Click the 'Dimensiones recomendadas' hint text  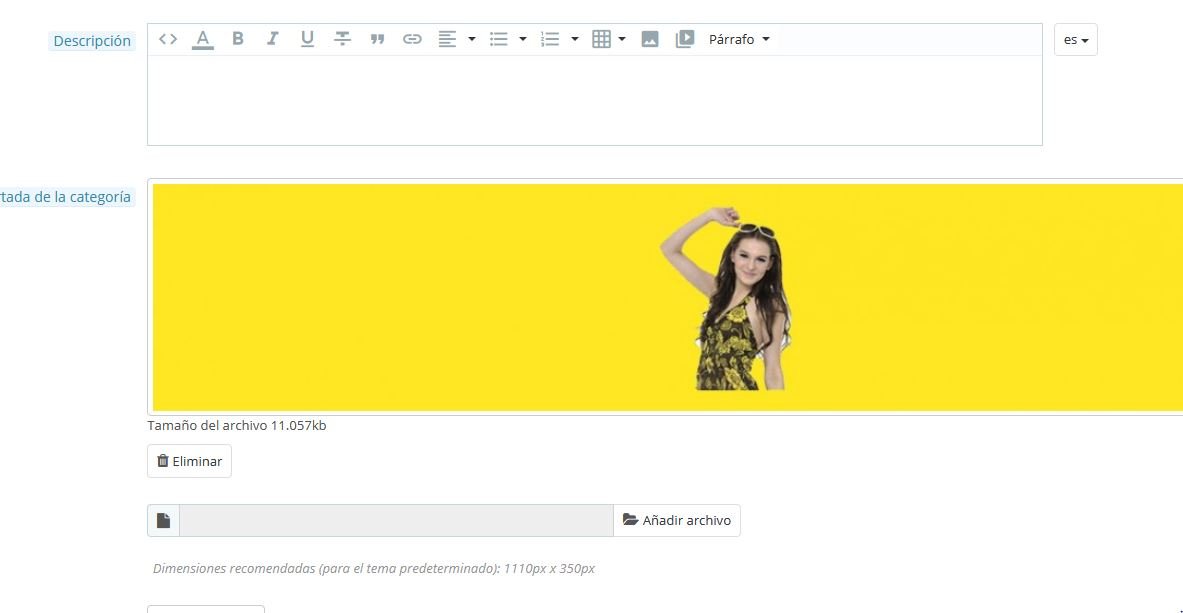point(373,568)
